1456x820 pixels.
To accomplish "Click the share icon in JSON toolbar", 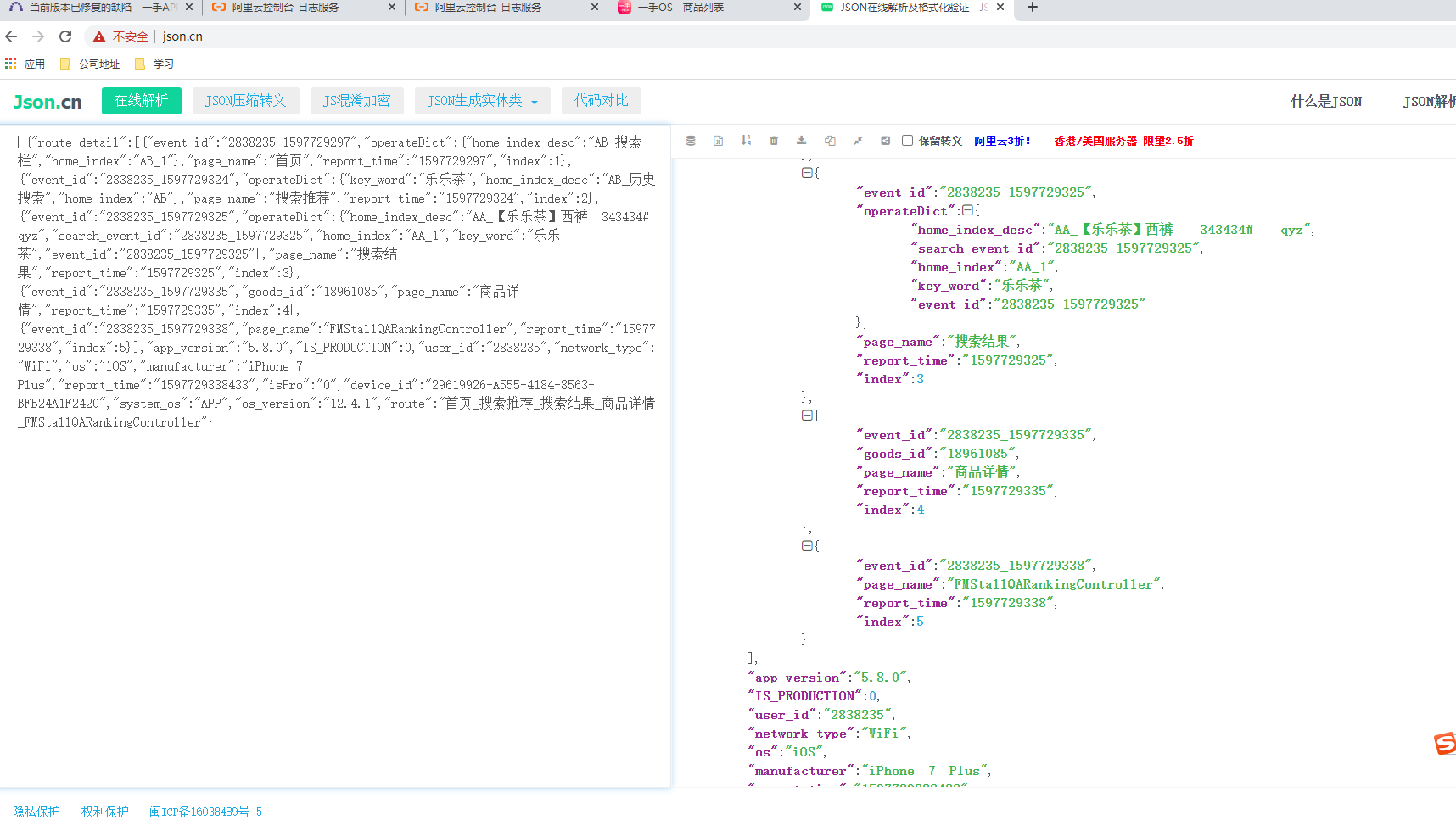I will pos(885,141).
